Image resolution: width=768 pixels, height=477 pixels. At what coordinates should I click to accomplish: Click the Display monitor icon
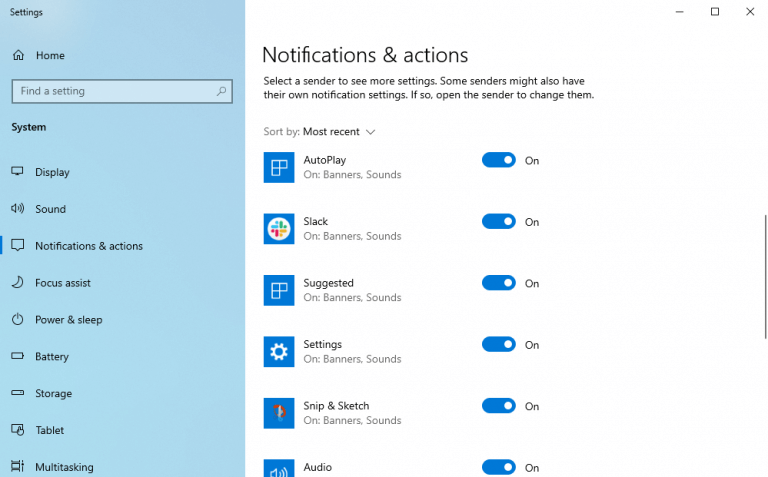pyautogui.click(x=18, y=171)
